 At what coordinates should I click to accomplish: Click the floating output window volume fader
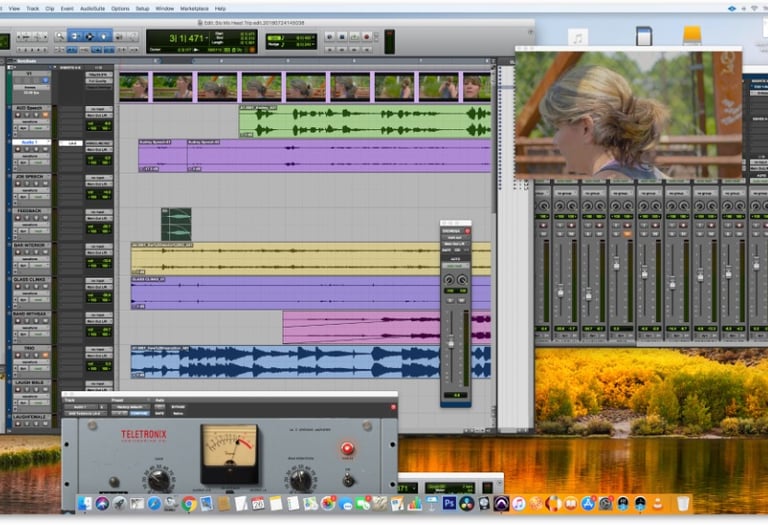pos(451,342)
